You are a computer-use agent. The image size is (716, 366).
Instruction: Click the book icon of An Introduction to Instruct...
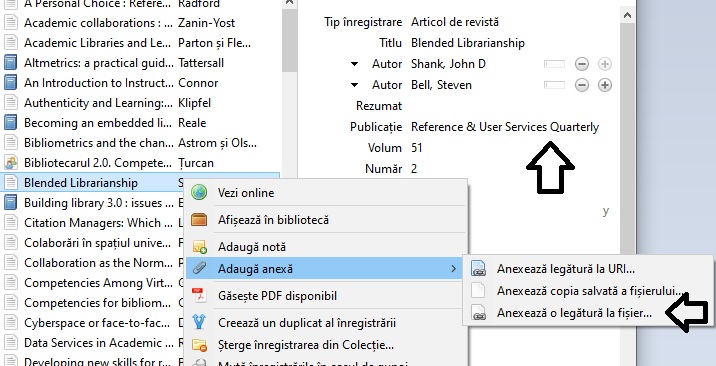10,82
